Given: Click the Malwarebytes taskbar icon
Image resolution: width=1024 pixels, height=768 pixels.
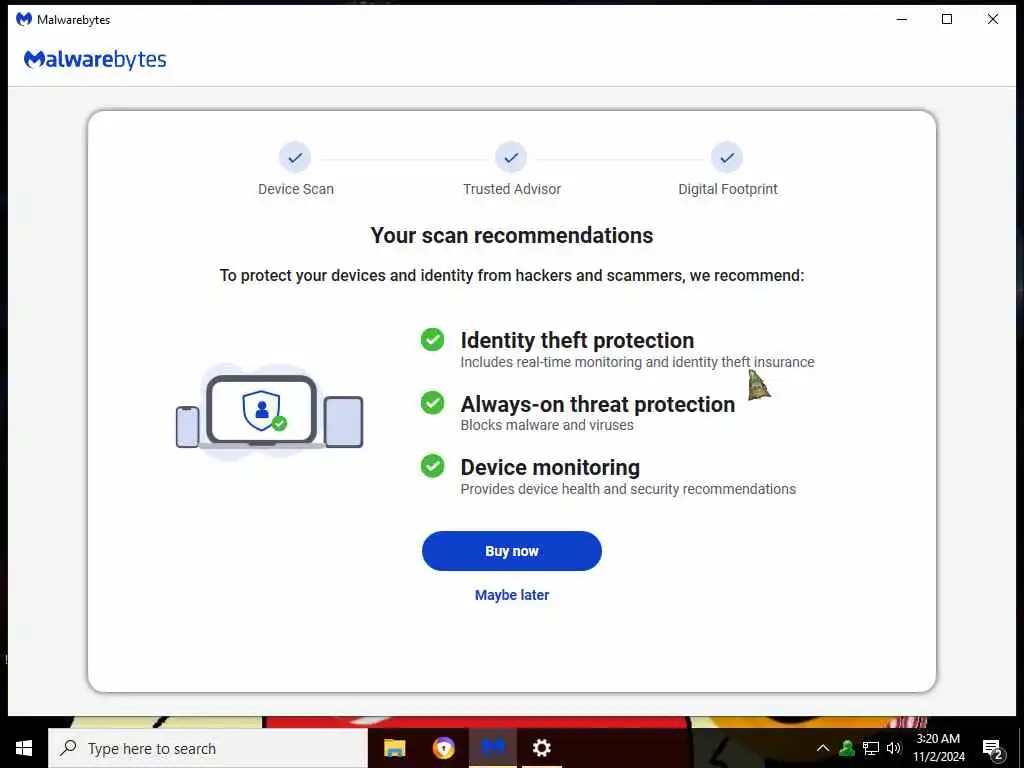Looking at the screenshot, I should pos(493,748).
